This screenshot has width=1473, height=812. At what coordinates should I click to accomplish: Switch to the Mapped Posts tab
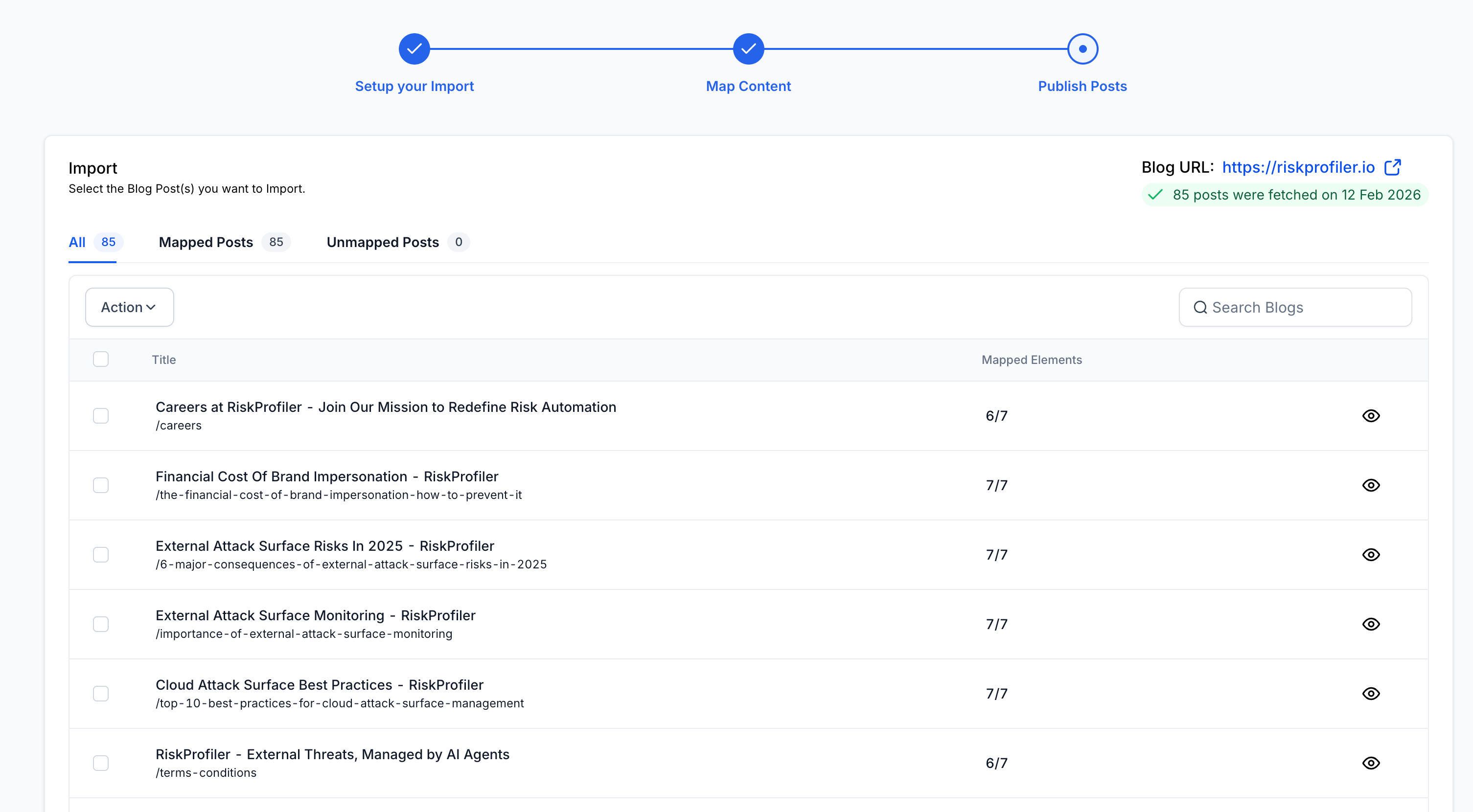pyautogui.click(x=206, y=242)
